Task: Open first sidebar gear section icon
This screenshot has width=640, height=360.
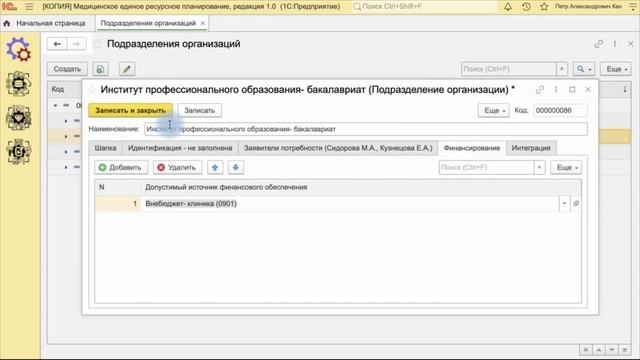Action: point(19,49)
